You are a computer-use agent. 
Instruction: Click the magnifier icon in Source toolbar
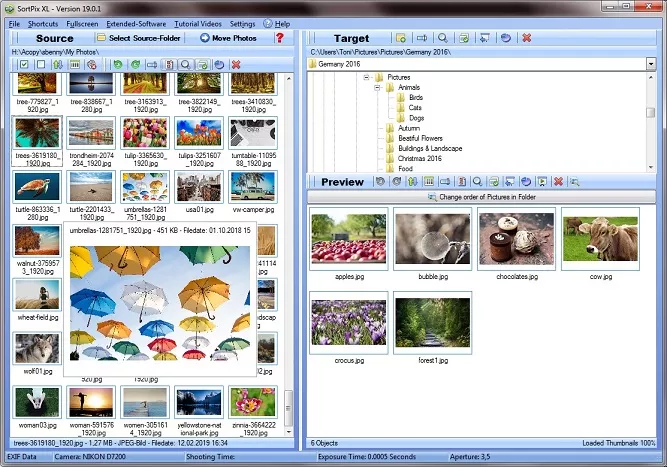pos(185,64)
